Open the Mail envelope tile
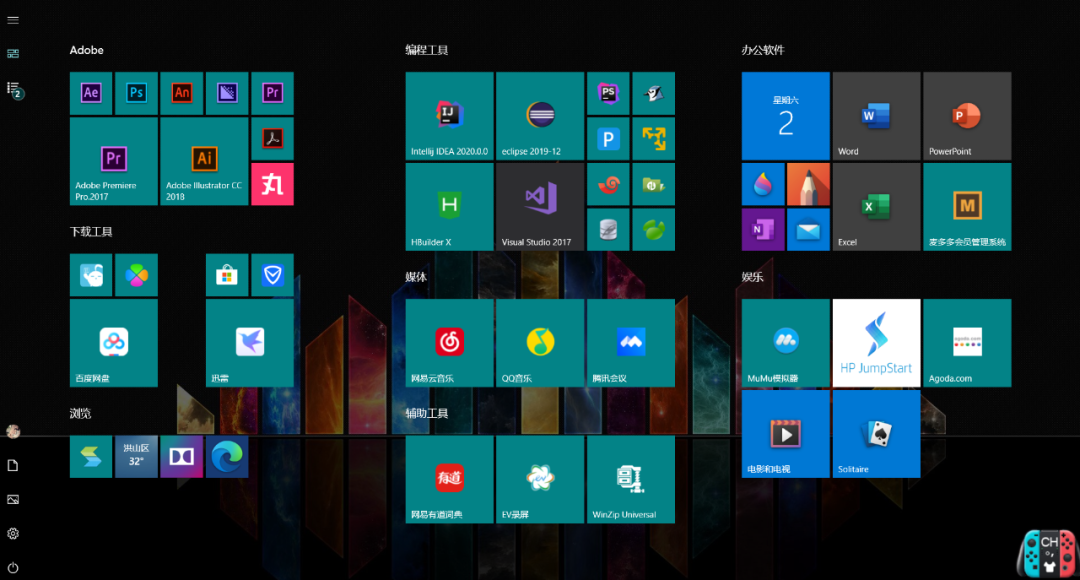This screenshot has height=580, width=1080. pos(809,229)
